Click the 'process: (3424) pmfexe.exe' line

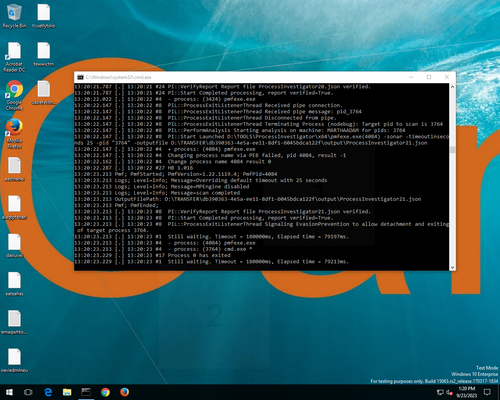click(x=165, y=99)
